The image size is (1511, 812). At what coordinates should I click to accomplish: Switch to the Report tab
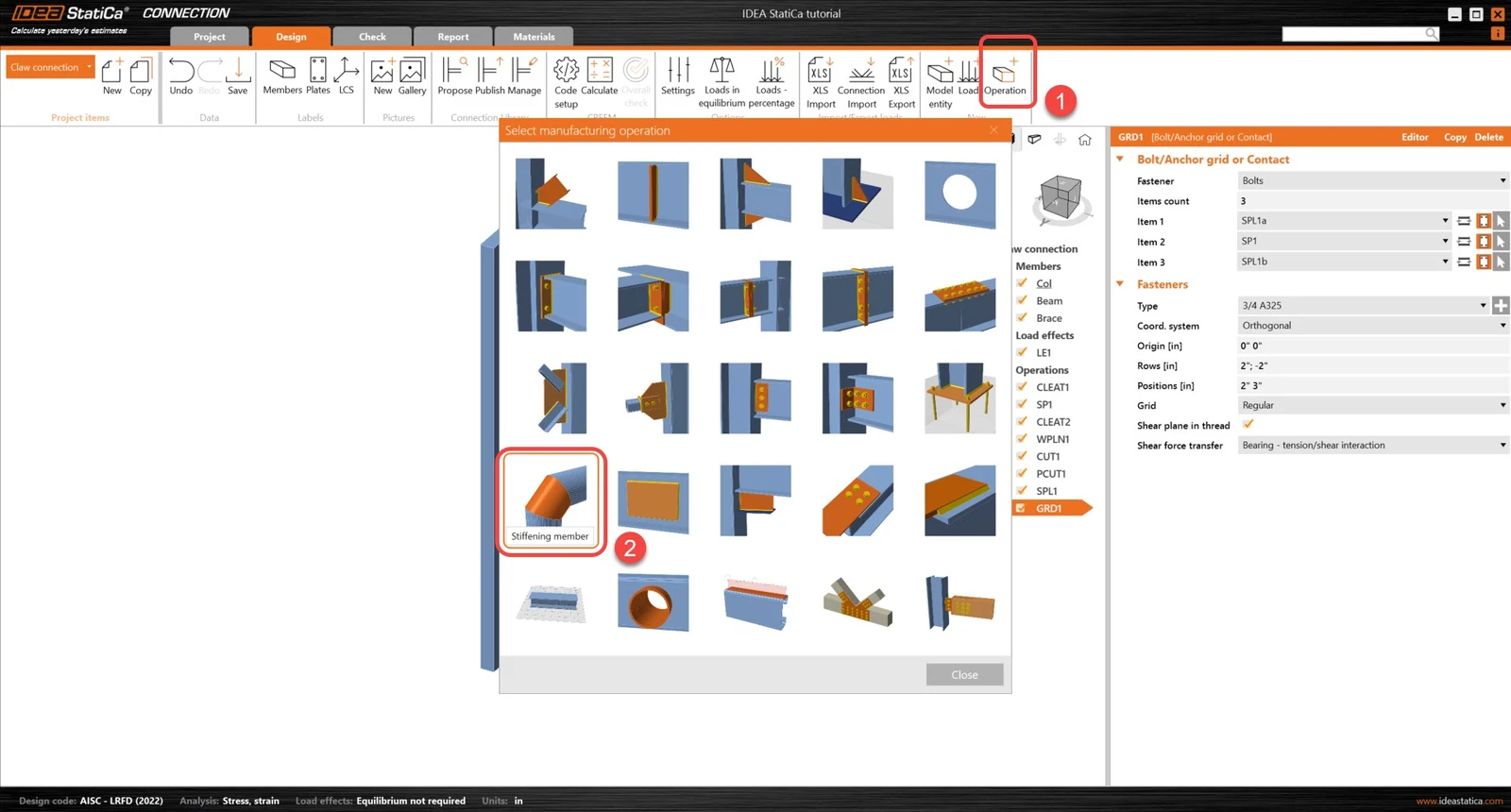[x=453, y=37]
